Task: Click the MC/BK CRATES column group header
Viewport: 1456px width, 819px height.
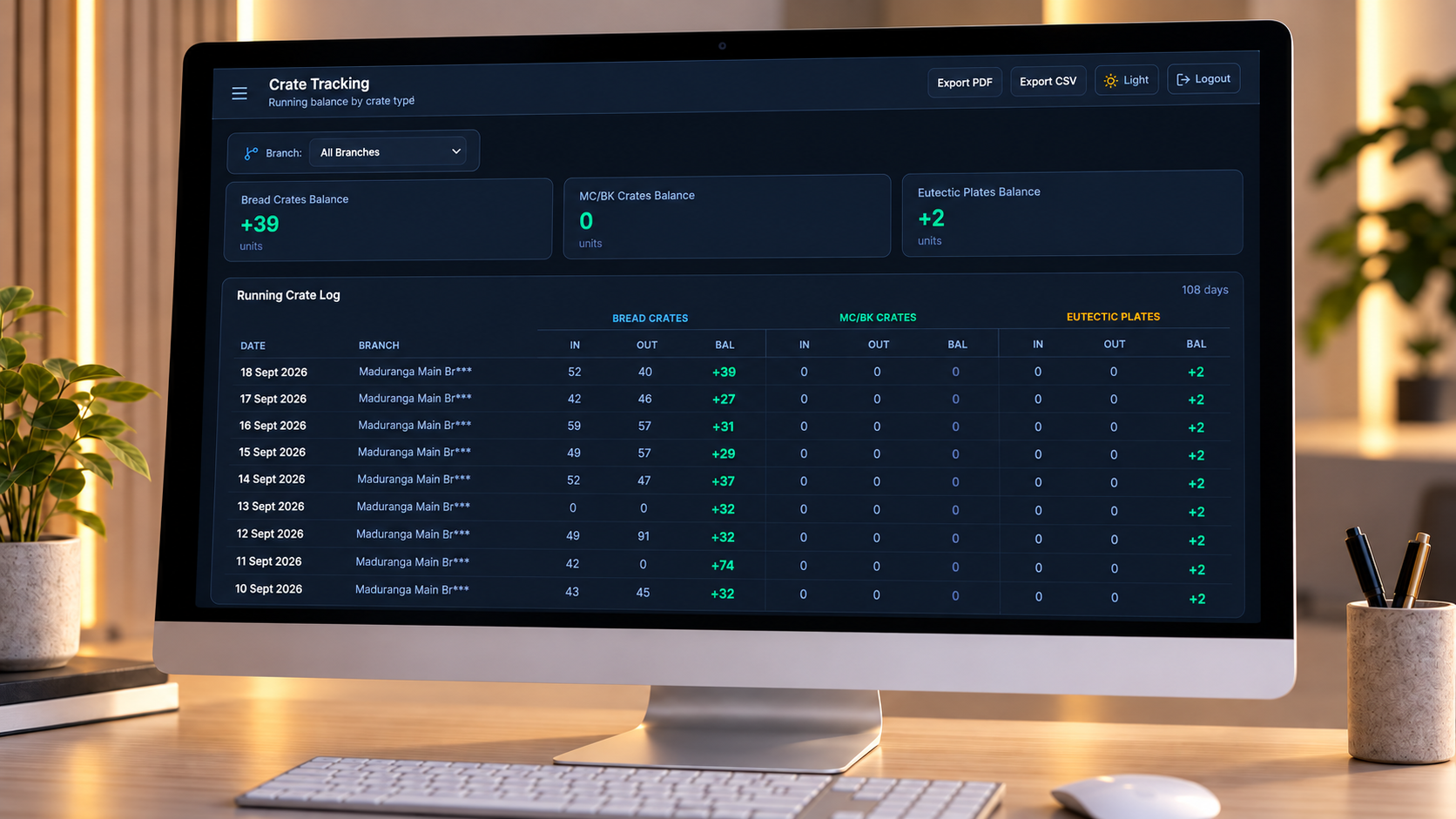Action: [x=878, y=318]
